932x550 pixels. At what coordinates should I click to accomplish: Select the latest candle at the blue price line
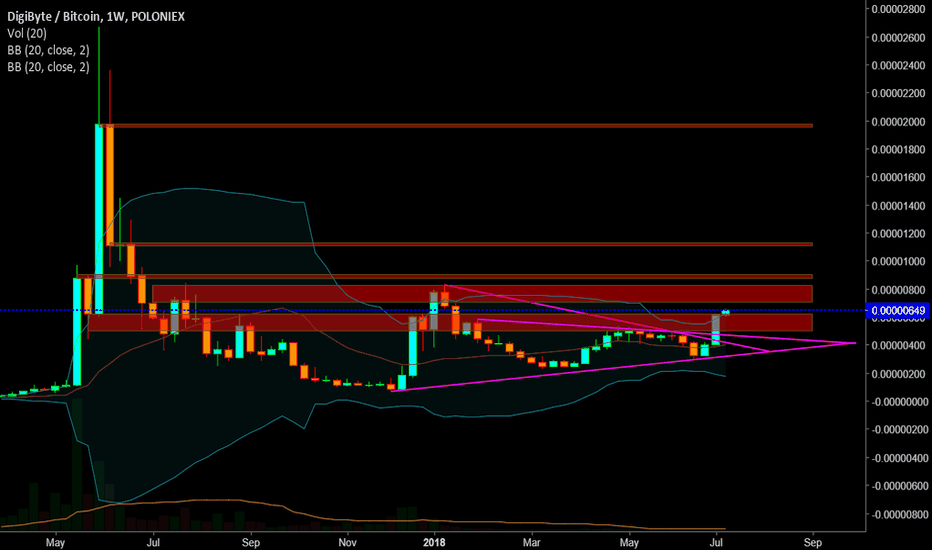726,312
